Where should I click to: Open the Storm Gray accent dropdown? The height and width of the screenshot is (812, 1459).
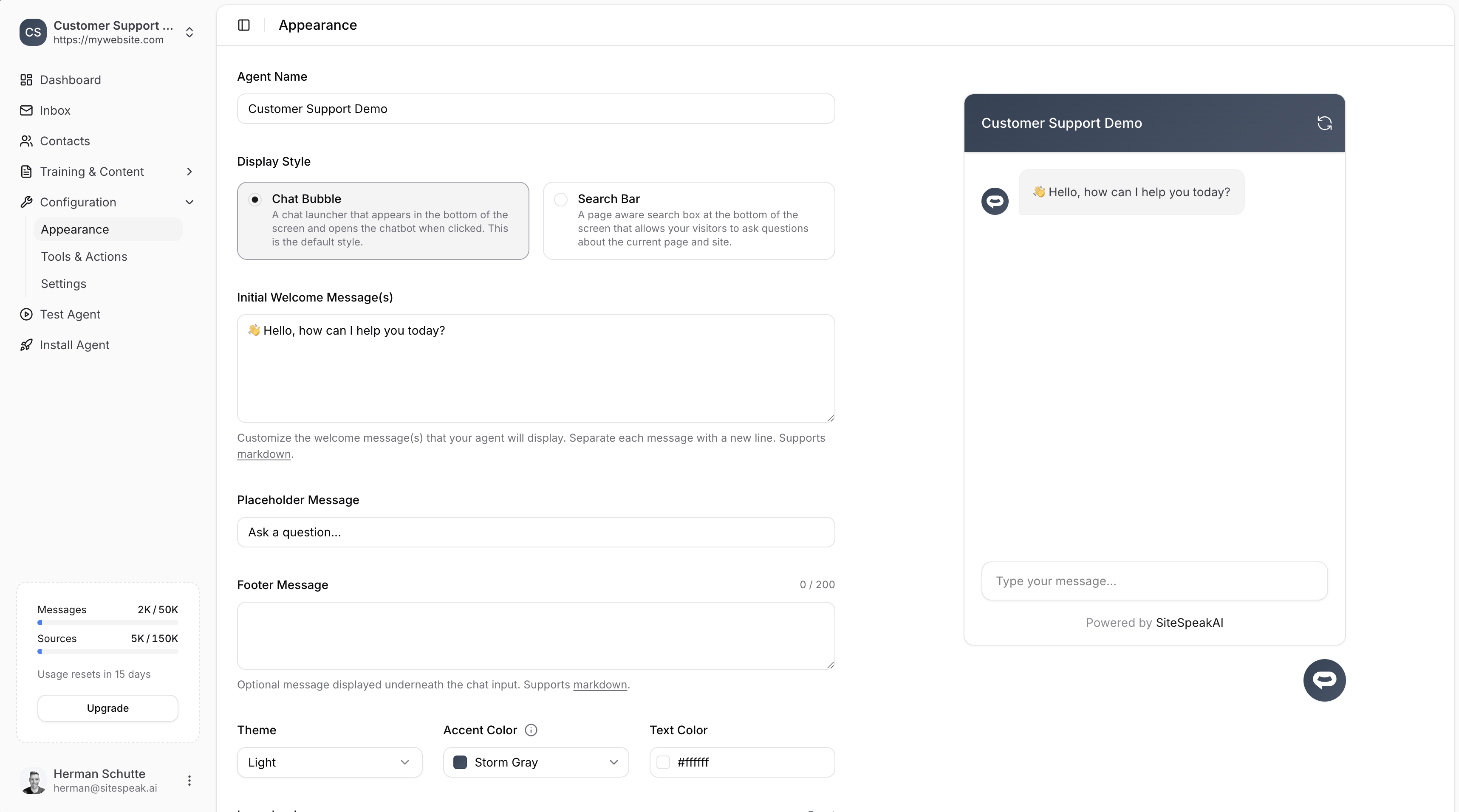(535, 762)
